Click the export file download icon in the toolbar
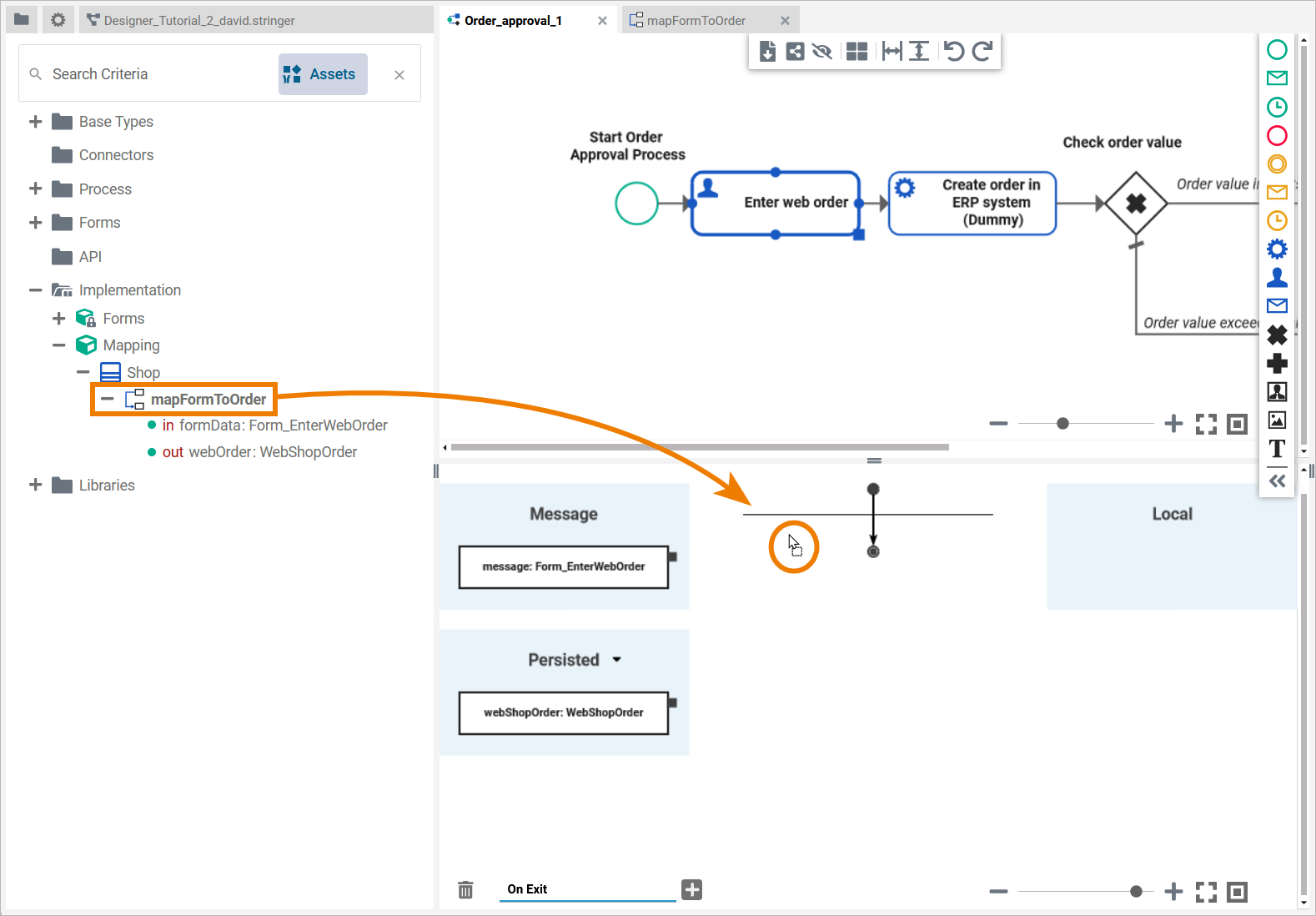Screen dimensions: 1316x916 pos(768,52)
